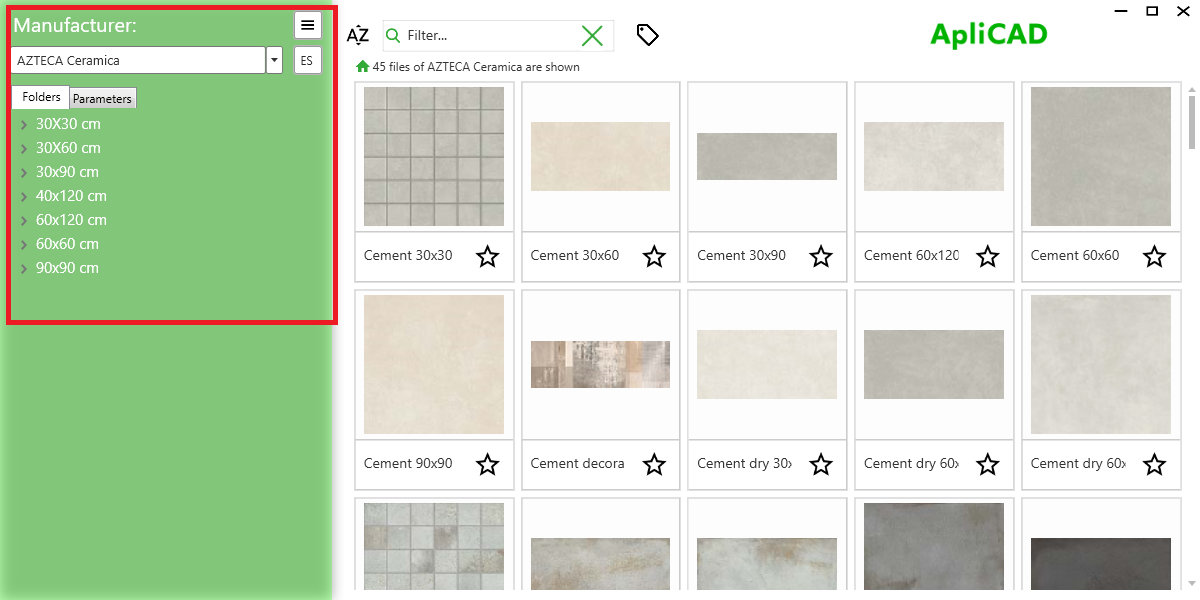Open the hamburger menu in the Manufacturer panel
1200x600 pixels.
(x=307, y=25)
